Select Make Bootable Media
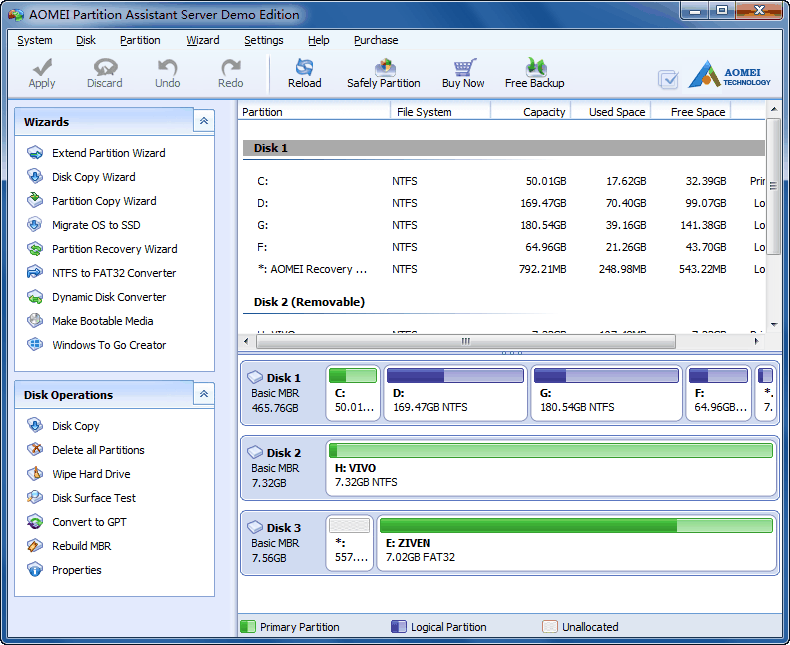This screenshot has height=645, width=790. [103, 321]
